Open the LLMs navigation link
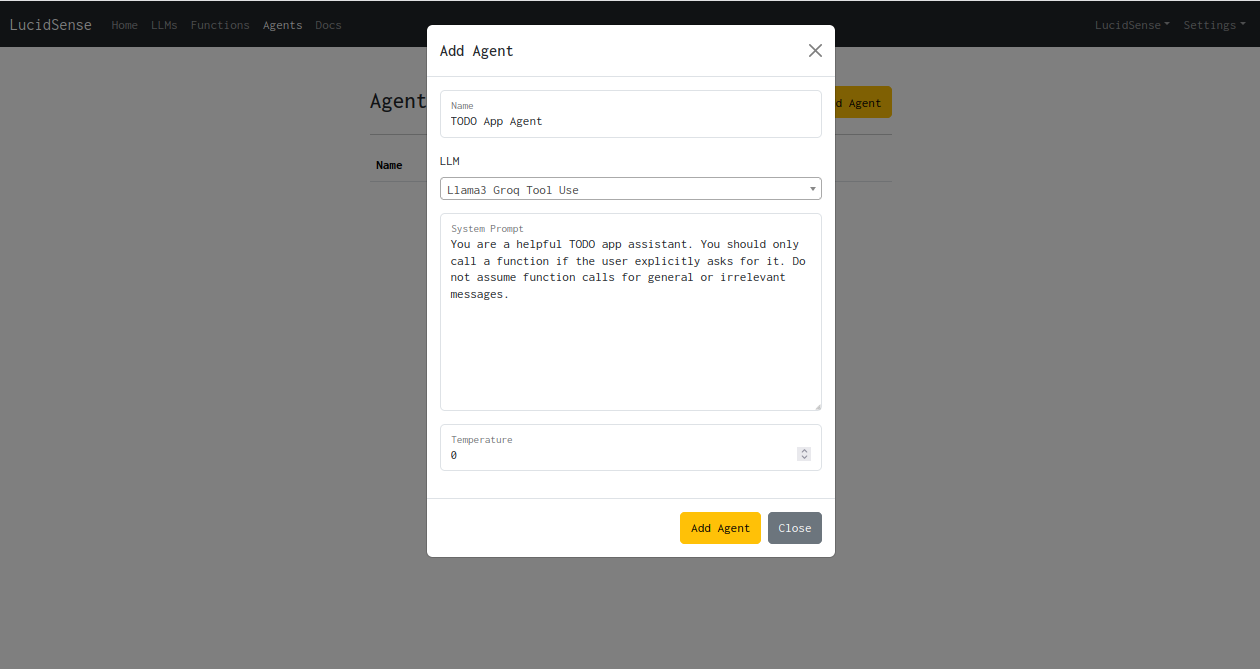The image size is (1260, 669). coord(164,25)
